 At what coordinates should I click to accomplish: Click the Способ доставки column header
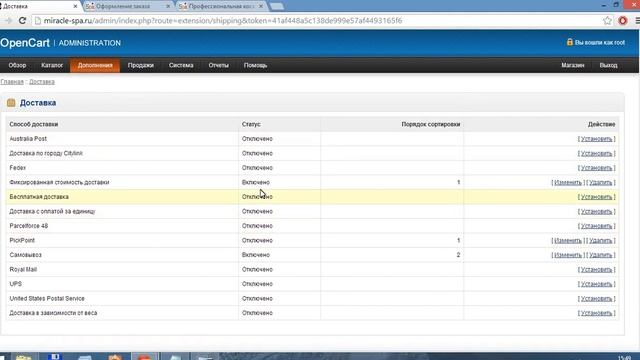[x=34, y=124]
